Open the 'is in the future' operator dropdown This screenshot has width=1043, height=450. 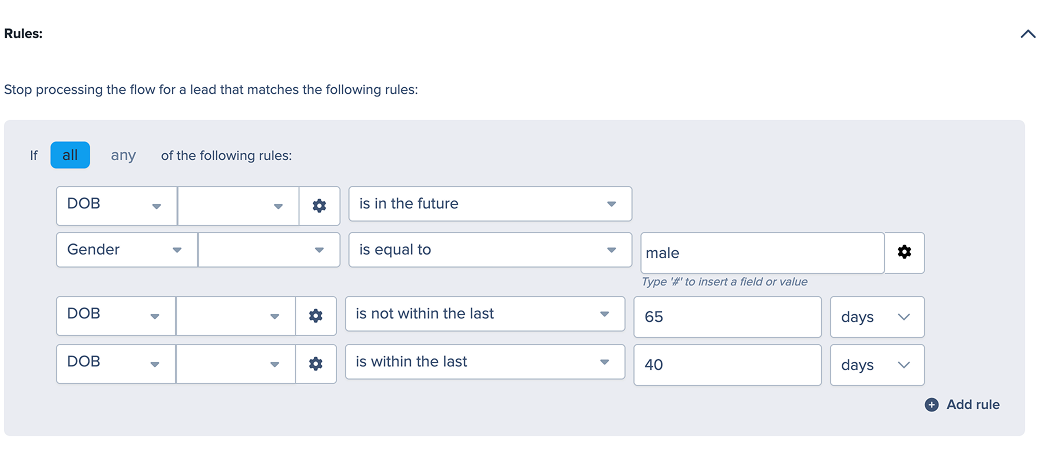[490, 204]
